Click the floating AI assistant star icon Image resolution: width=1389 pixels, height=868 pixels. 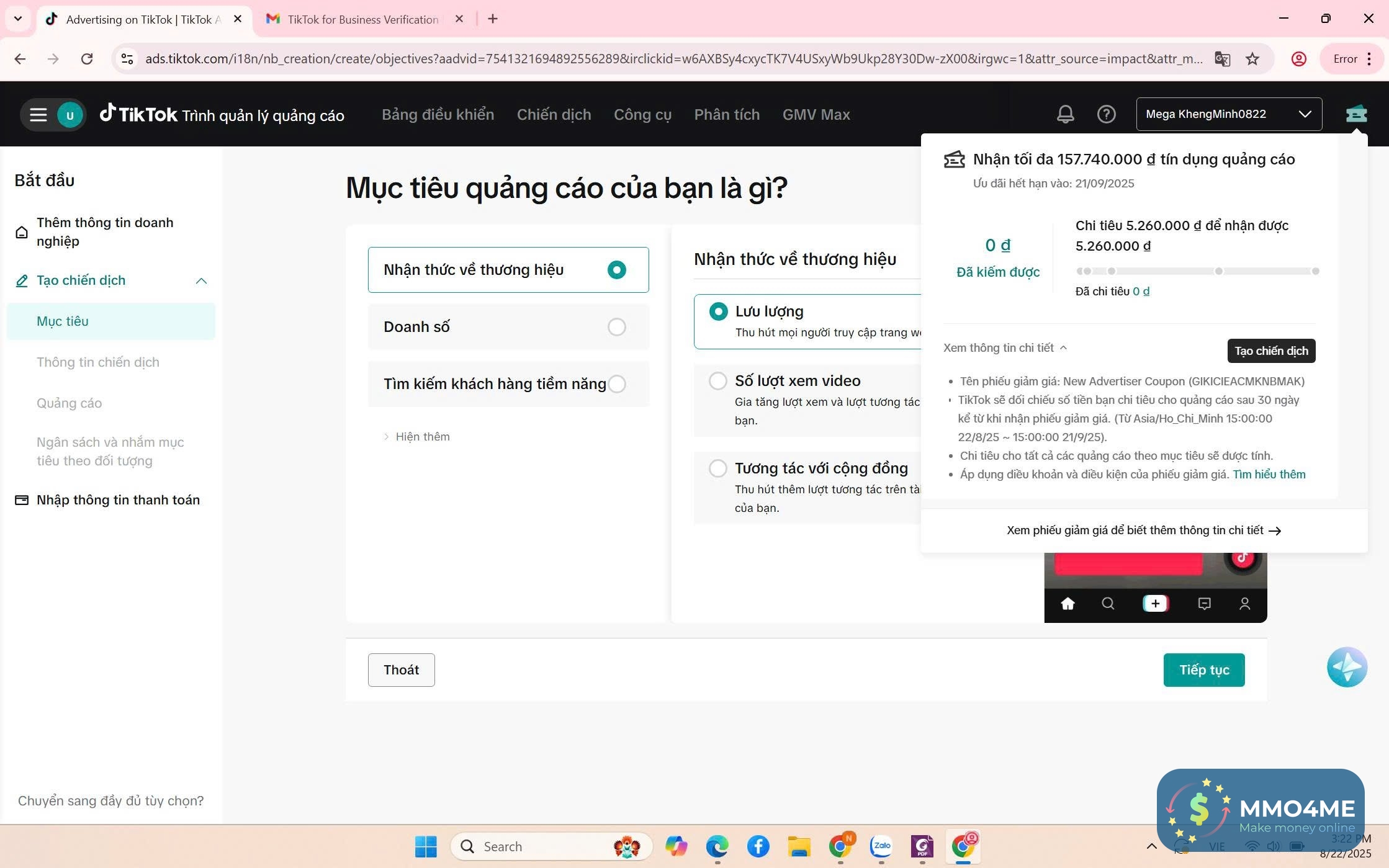click(x=1347, y=667)
